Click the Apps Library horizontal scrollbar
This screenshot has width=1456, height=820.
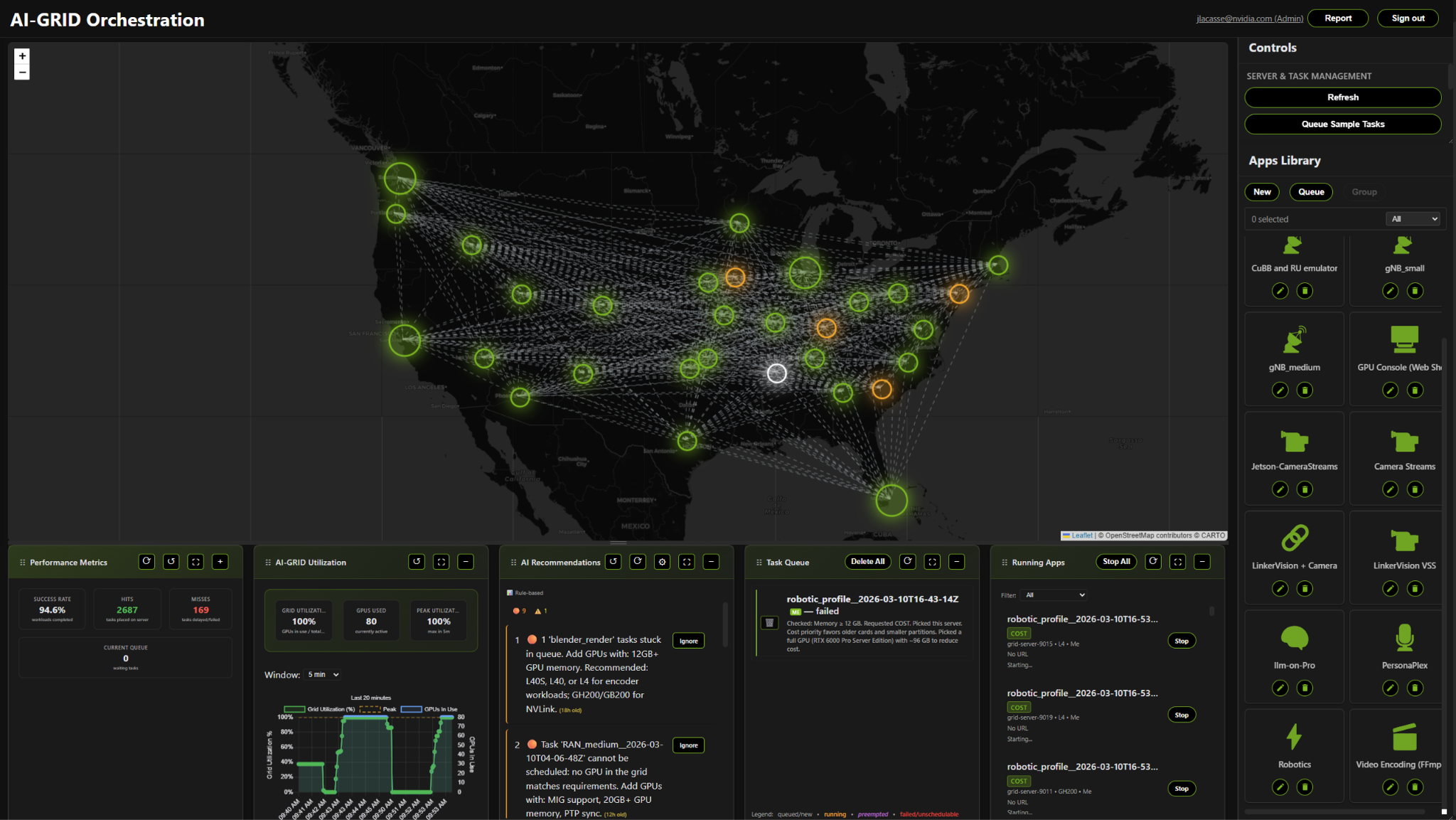[x=1334, y=811]
